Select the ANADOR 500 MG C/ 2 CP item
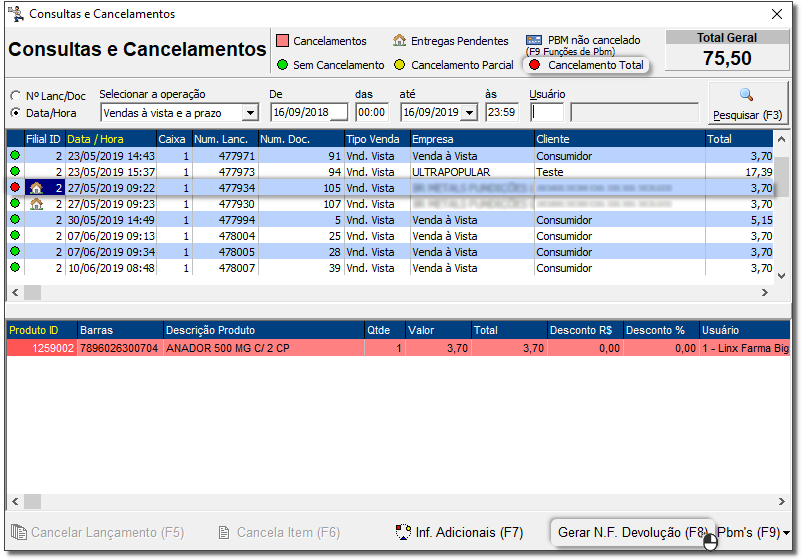The height and width of the screenshot is (560, 802). click(263, 348)
